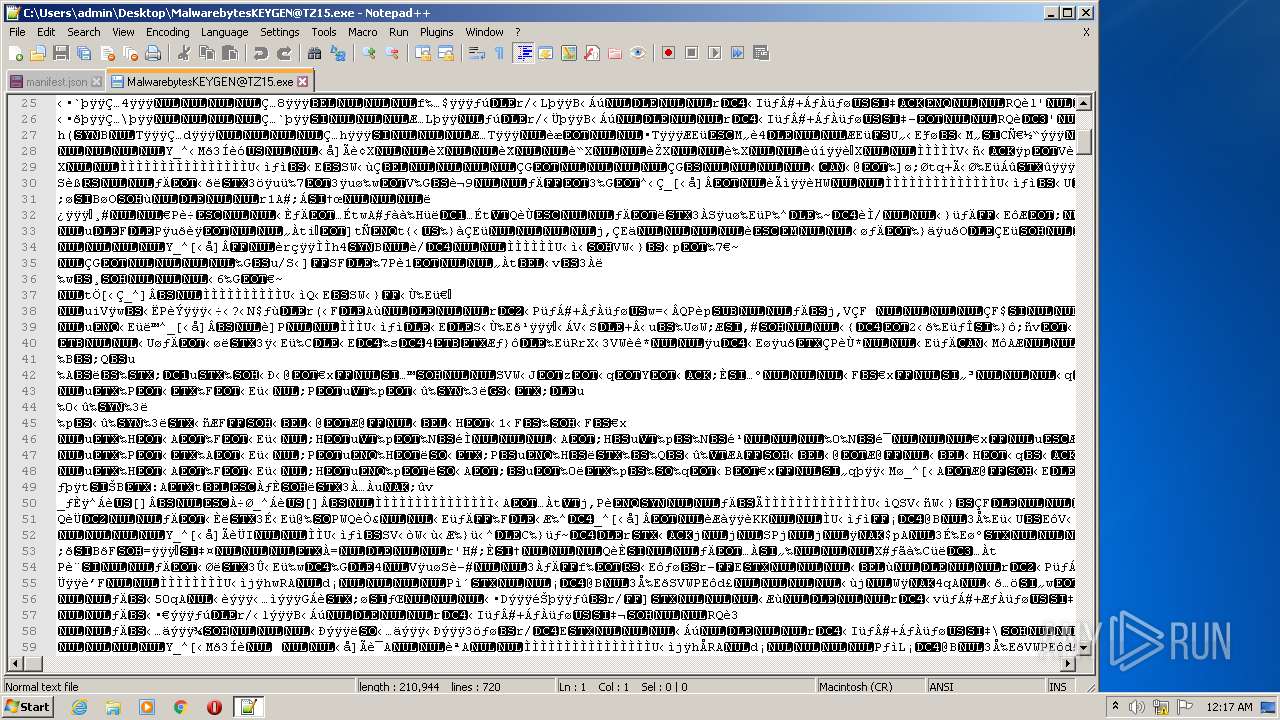
Task: Open the Encoding menu
Action: tap(167, 32)
